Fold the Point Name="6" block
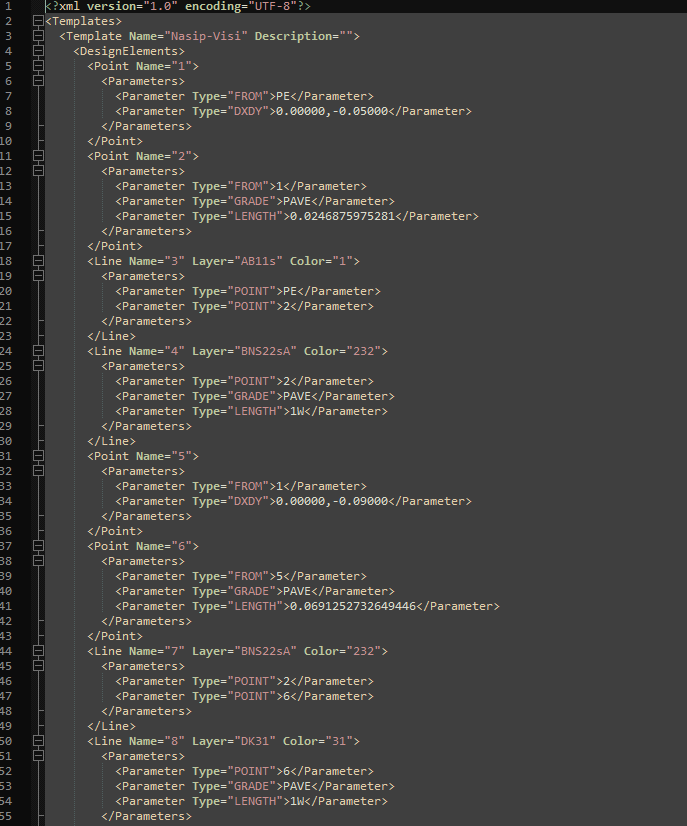This screenshot has height=826, width=687. 38,546
